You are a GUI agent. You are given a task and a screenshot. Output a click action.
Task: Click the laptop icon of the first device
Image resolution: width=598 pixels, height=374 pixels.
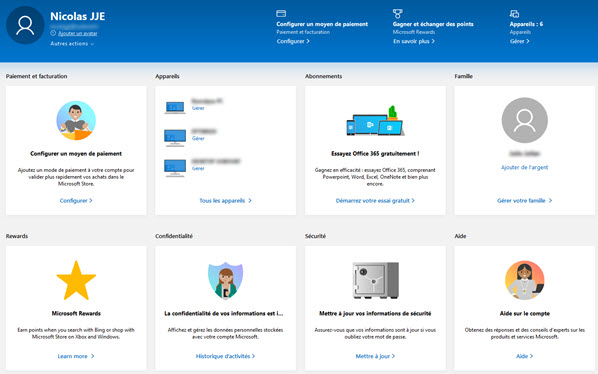point(175,107)
